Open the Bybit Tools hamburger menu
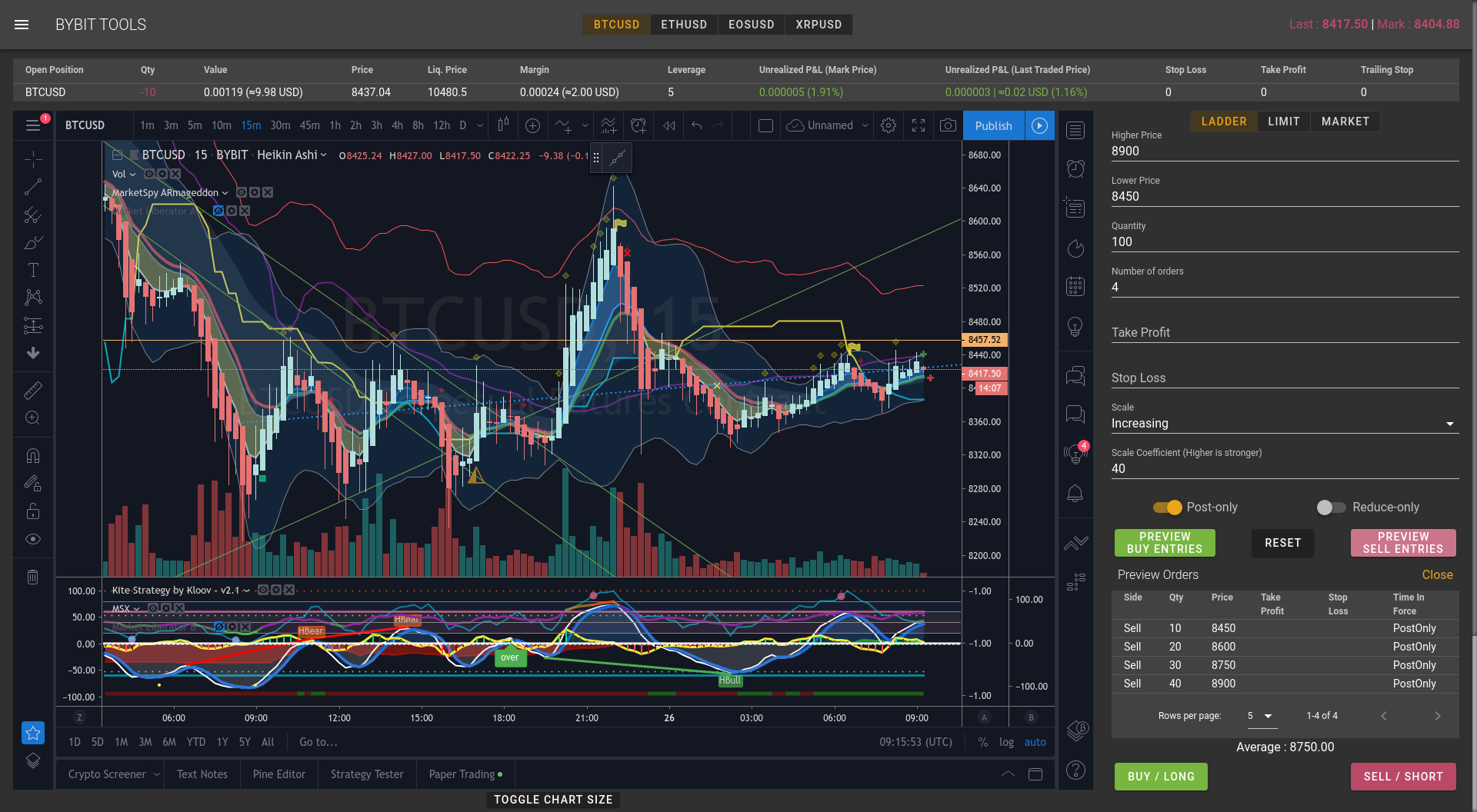Viewport: 1477px width, 812px height. click(22, 25)
